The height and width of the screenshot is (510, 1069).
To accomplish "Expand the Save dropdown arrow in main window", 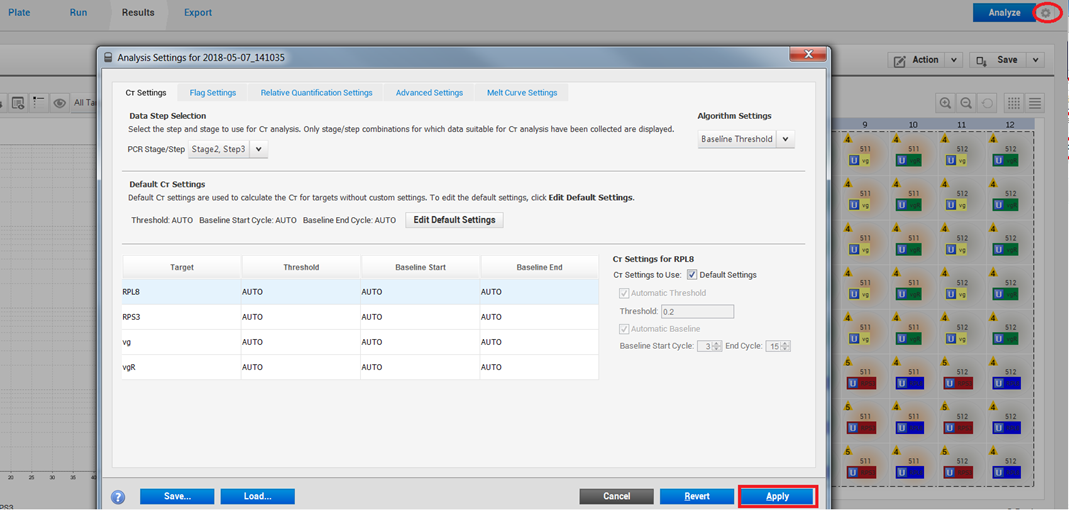I will [1036, 60].
